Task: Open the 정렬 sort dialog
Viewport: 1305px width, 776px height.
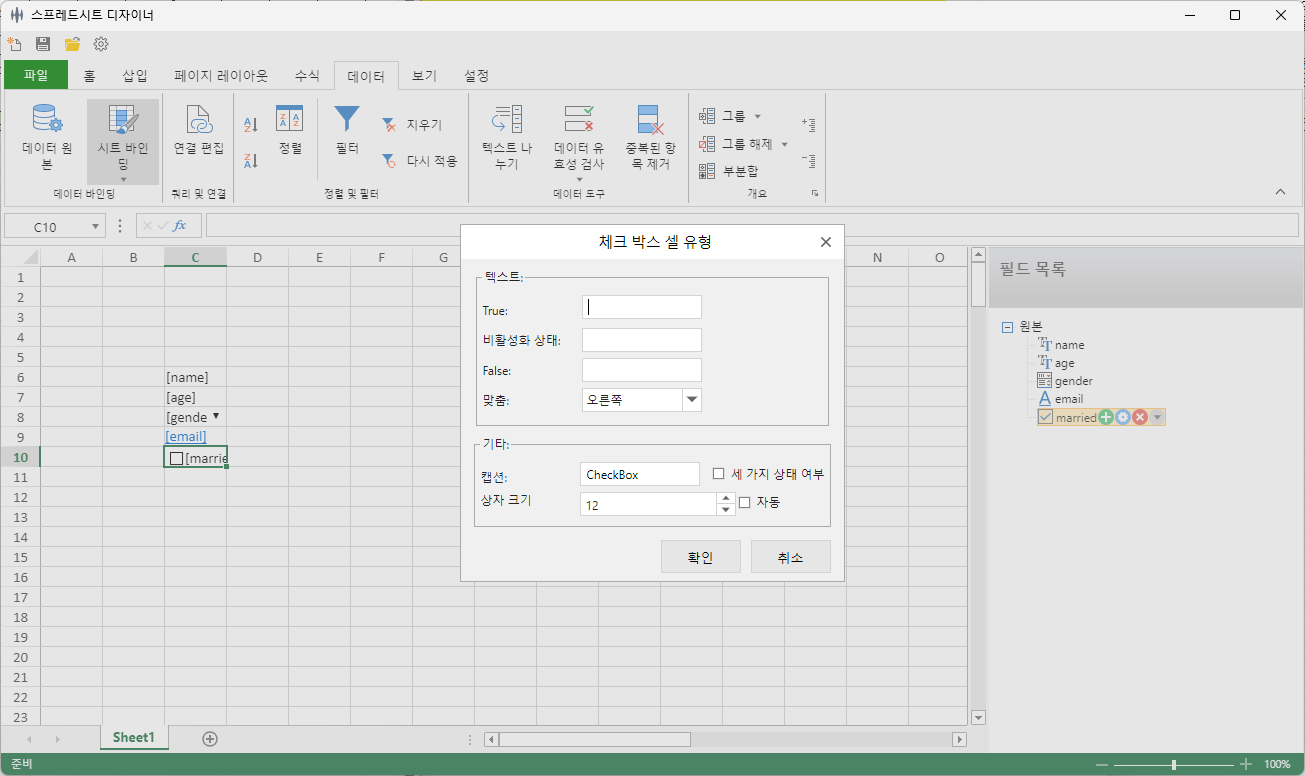Action: [290, 131]
